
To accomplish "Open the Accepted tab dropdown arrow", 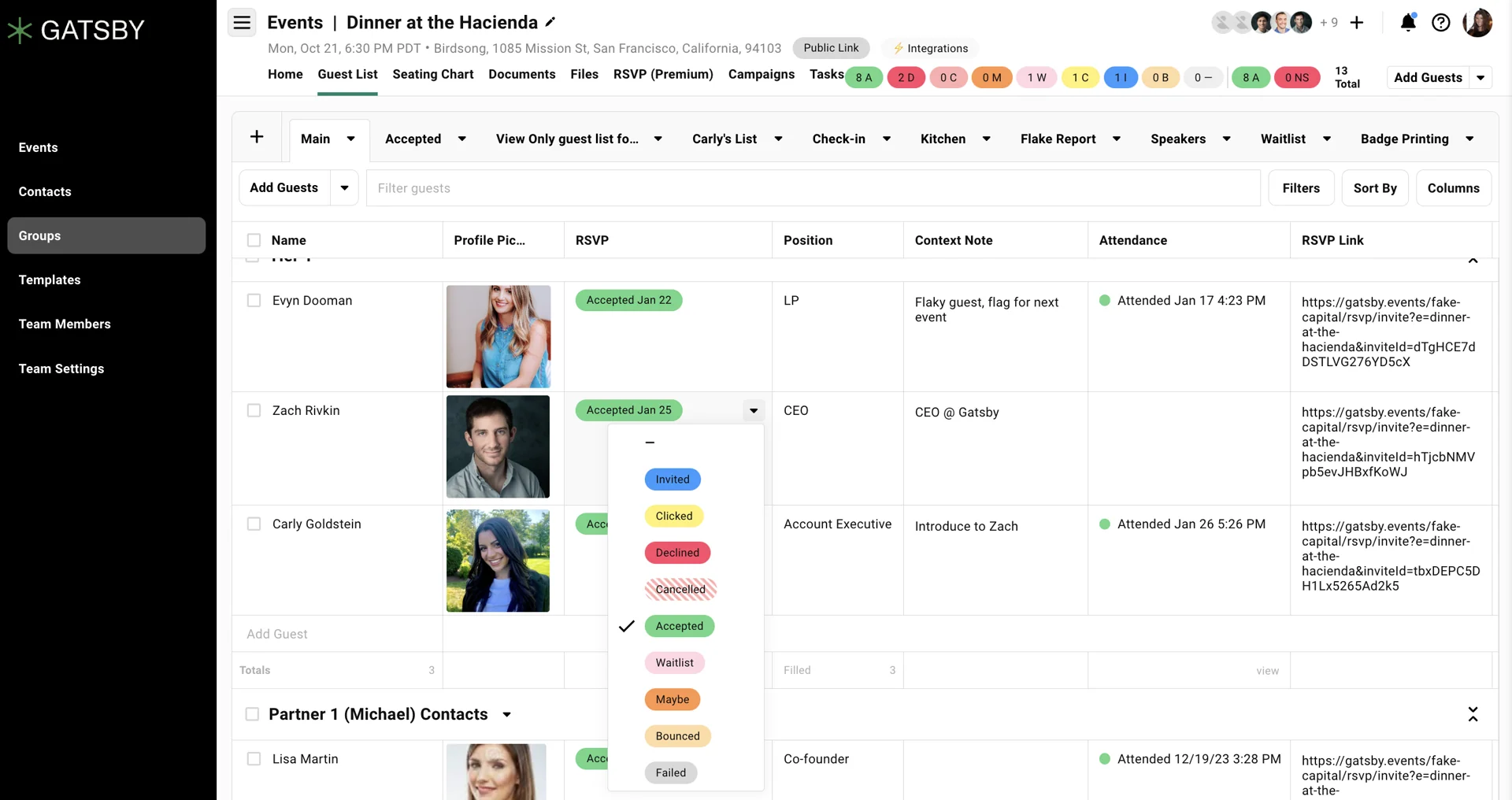I will coord(462,139).
